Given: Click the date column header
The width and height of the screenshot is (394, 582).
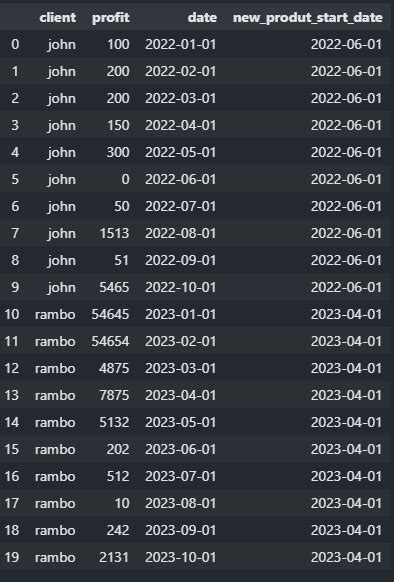Looking at the screenshot, I should tap(202, 17).
